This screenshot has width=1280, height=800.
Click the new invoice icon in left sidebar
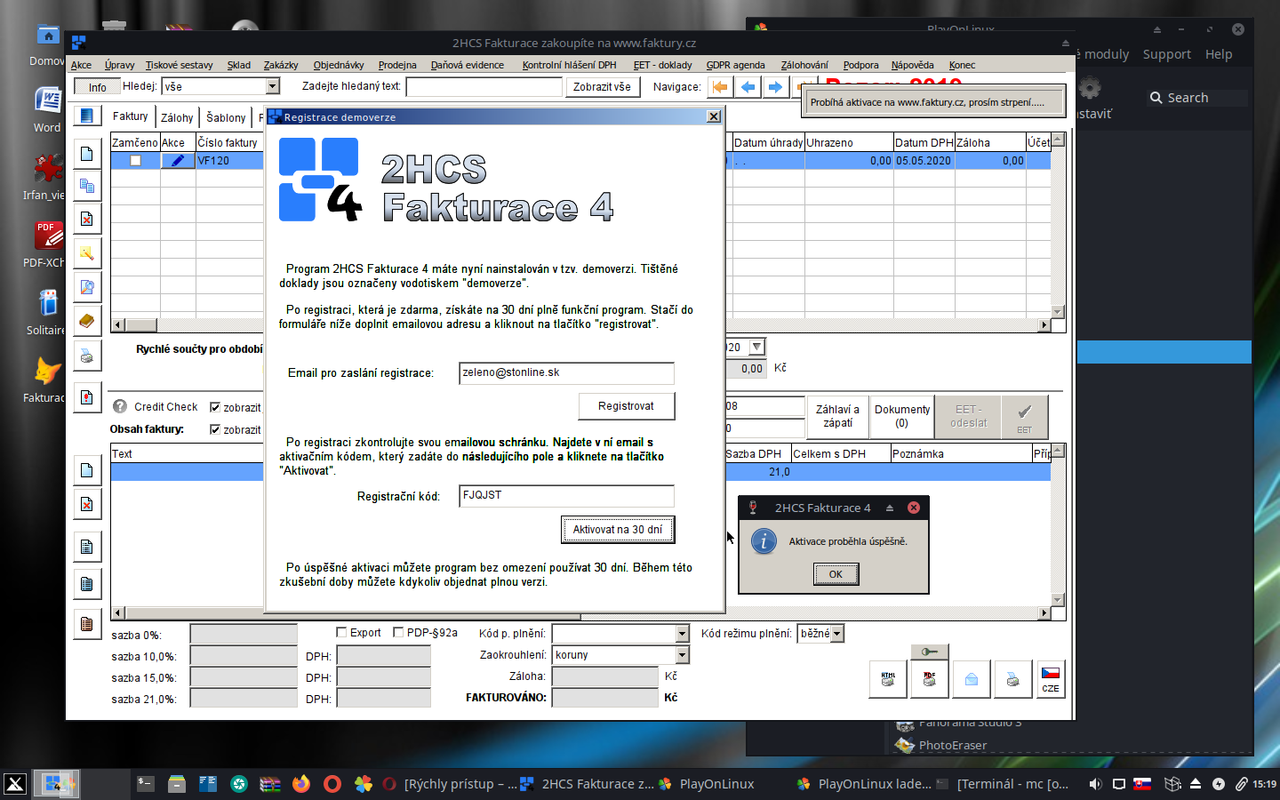click(87, 153)
